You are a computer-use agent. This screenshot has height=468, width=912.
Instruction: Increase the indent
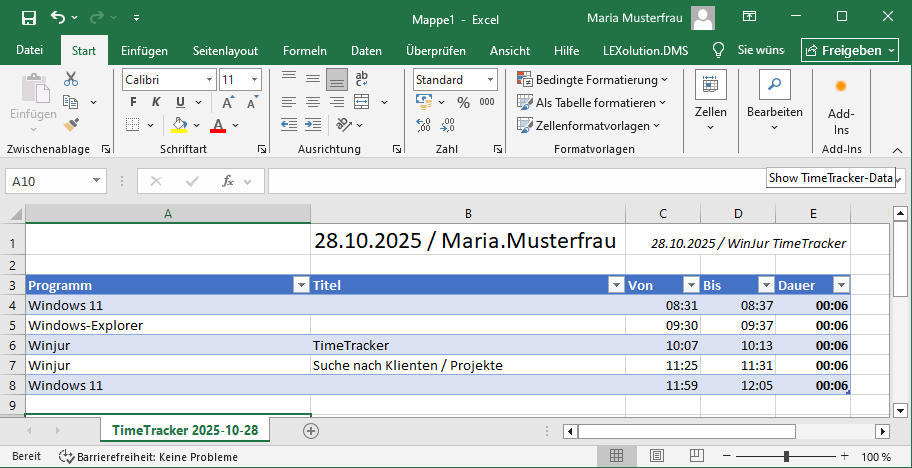(313, 124)
